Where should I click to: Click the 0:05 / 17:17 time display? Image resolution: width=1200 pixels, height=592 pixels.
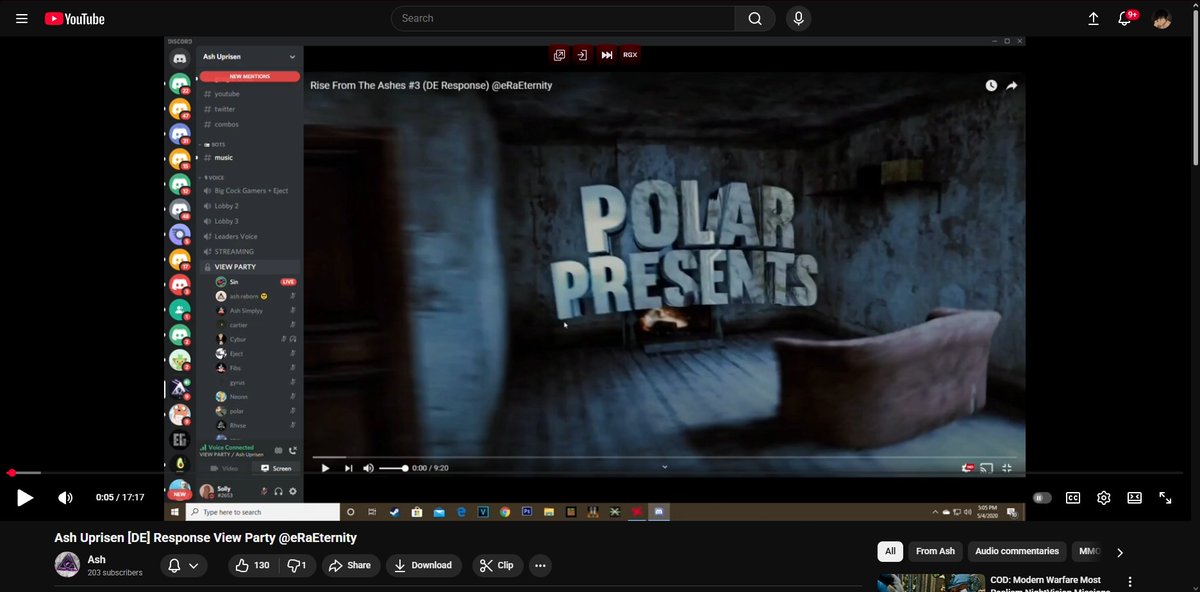point(120,497)
